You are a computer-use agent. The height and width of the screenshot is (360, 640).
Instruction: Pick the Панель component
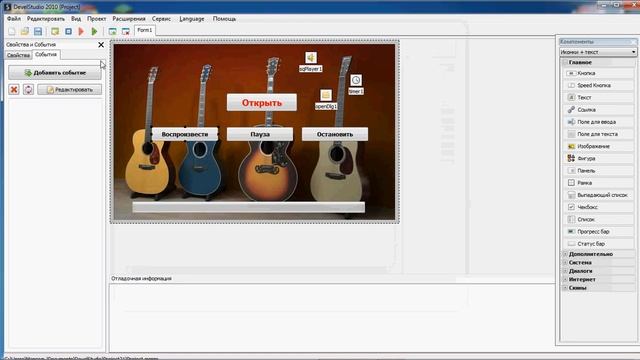pos(598,171)
